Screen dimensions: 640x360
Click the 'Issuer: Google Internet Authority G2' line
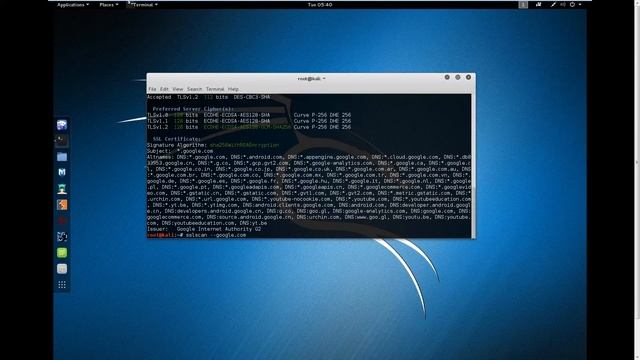point(204,229)
